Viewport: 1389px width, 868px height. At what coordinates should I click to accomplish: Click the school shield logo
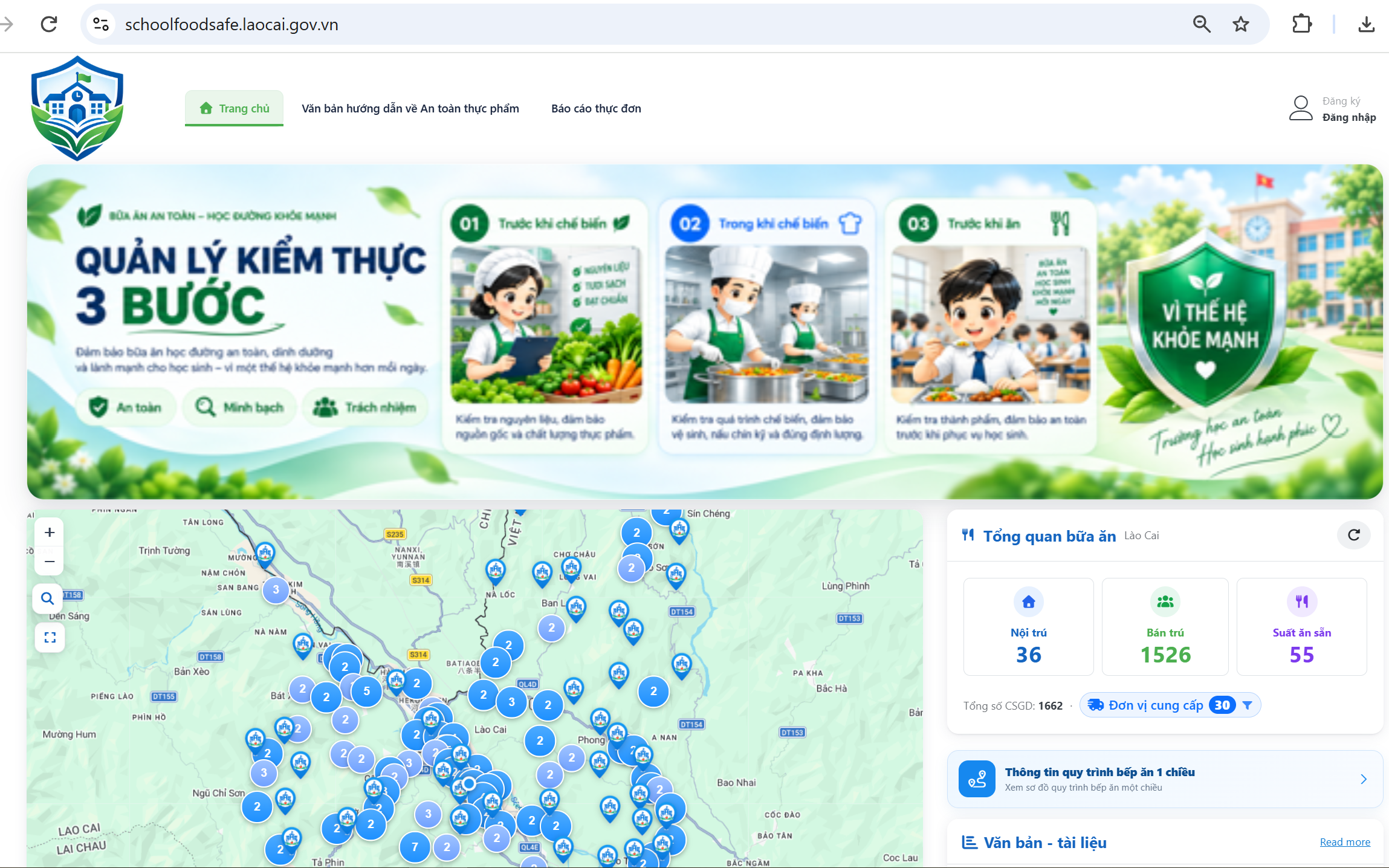click(x=77, y=108)
